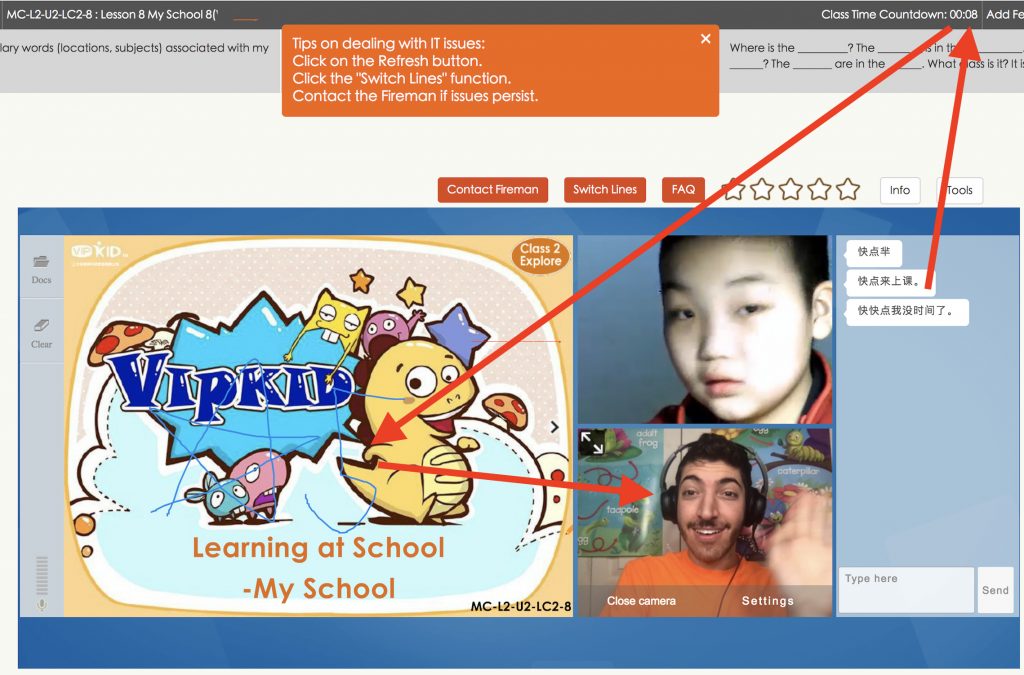Click the chat message "快点来上课。"
The height and width of the screenshot is (675, 1024).
889,281
